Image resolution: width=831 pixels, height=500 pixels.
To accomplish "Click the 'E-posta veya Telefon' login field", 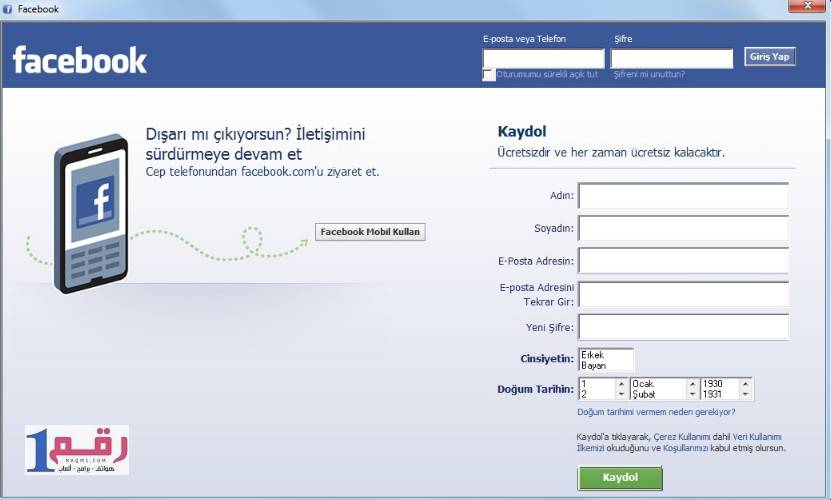I will 543,58.
